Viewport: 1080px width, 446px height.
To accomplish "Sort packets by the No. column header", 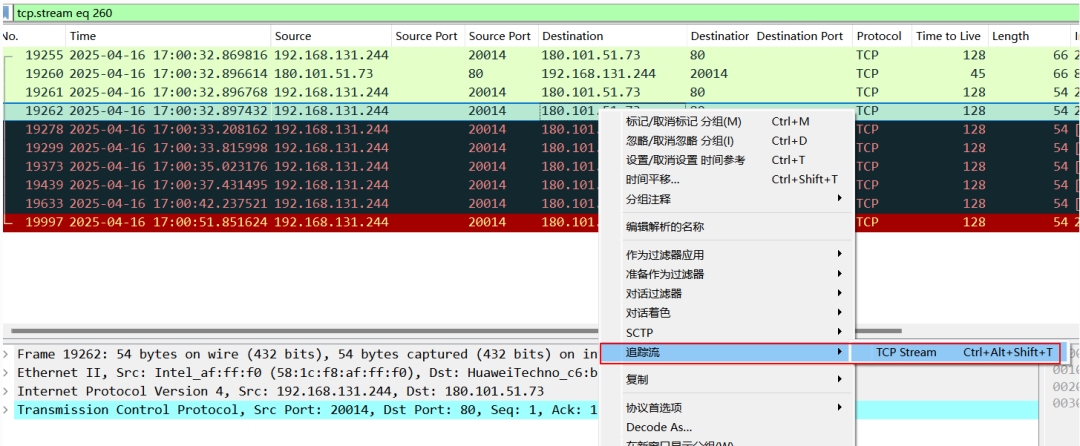I will point(33,36).
